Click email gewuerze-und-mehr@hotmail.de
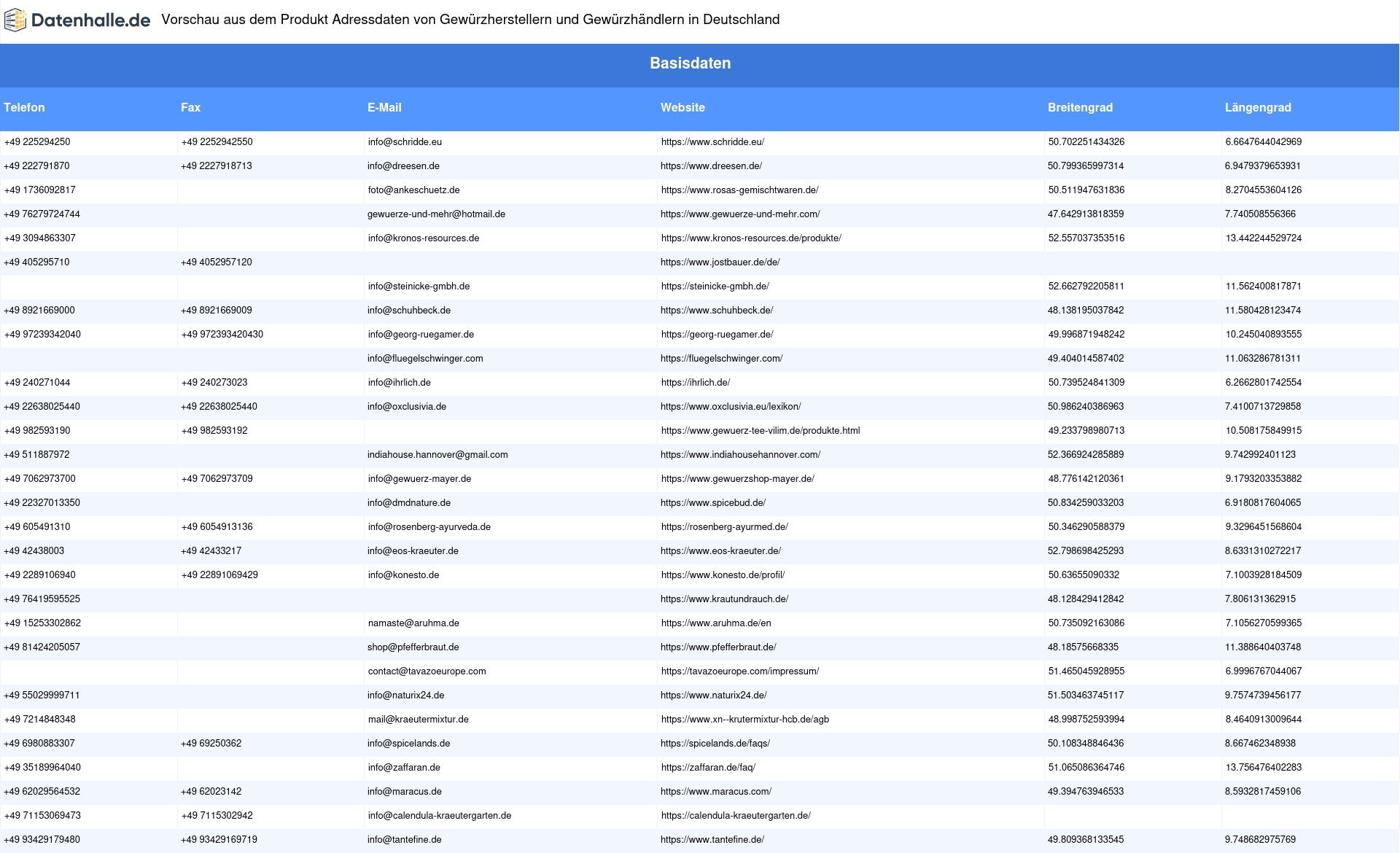Viewport: 1400px width, 853px height. (436, 214)
